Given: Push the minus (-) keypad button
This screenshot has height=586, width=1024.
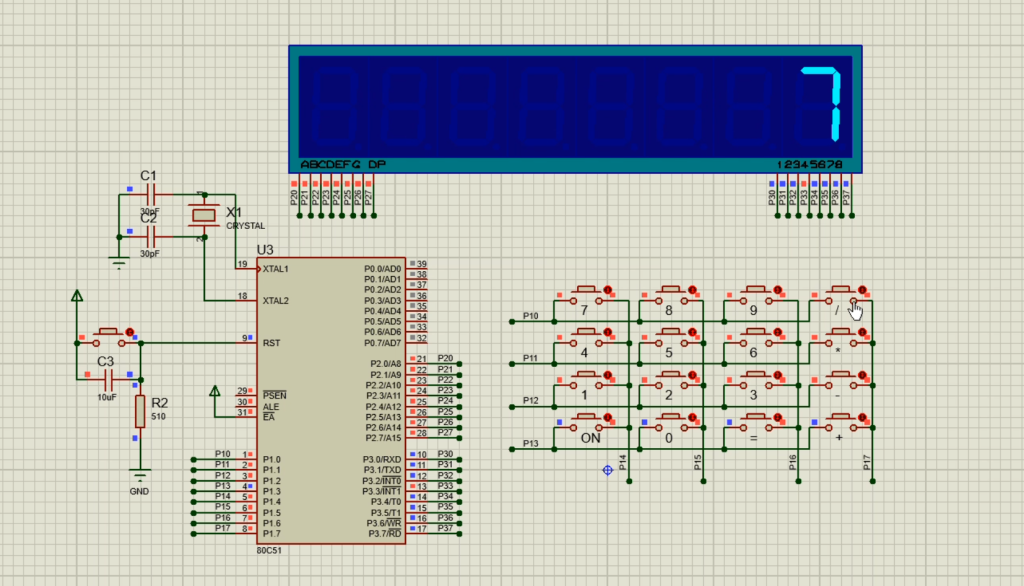Looking at the screenshot, I should pos(839,379).
